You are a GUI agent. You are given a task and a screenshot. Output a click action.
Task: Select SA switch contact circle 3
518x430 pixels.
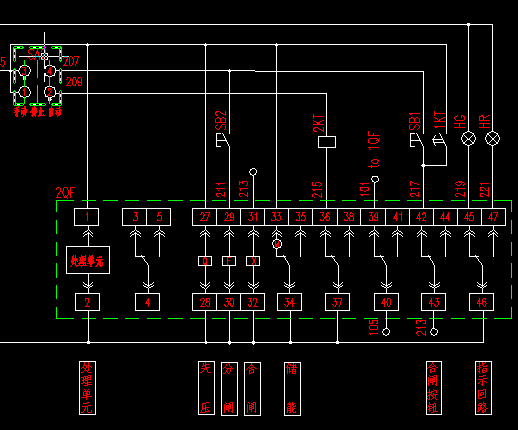click(24, 71)
